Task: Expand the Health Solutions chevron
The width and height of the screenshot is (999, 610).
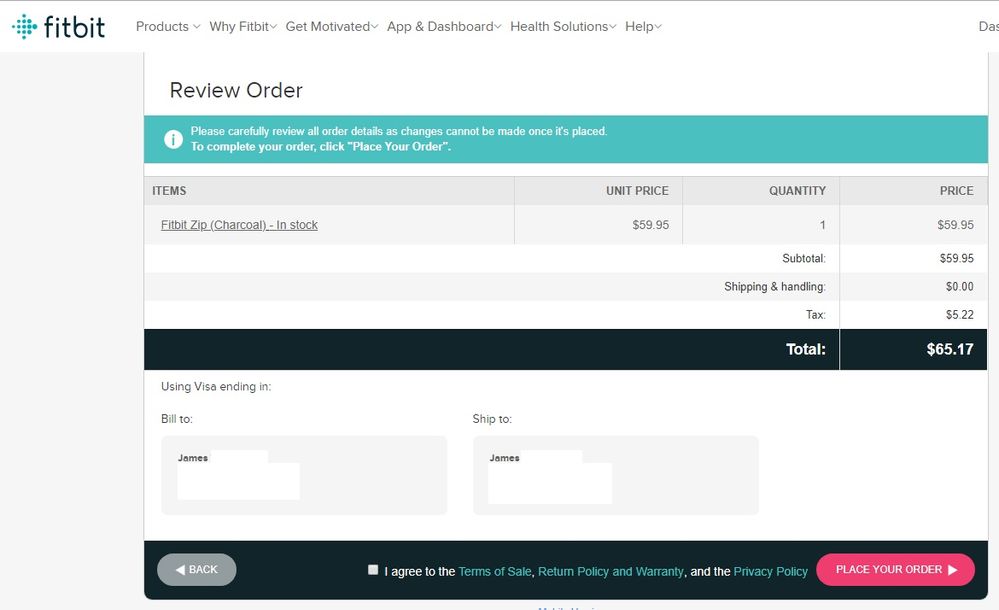Action: pyautogui.click(x=612, y=27)
